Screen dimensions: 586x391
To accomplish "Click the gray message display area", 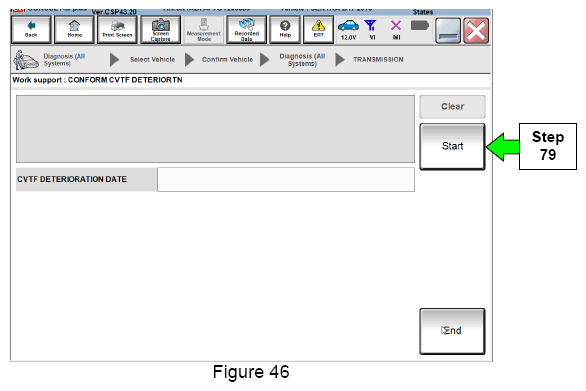I will coord(215,129).
